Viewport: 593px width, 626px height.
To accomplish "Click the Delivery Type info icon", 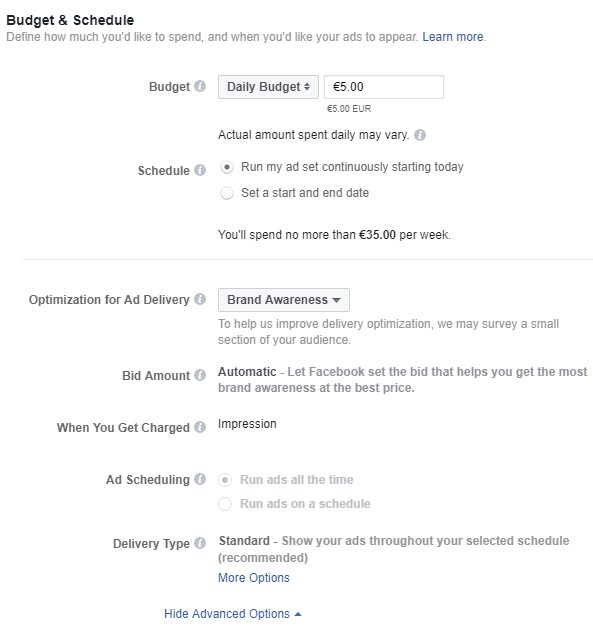I will tap(200, 543).
